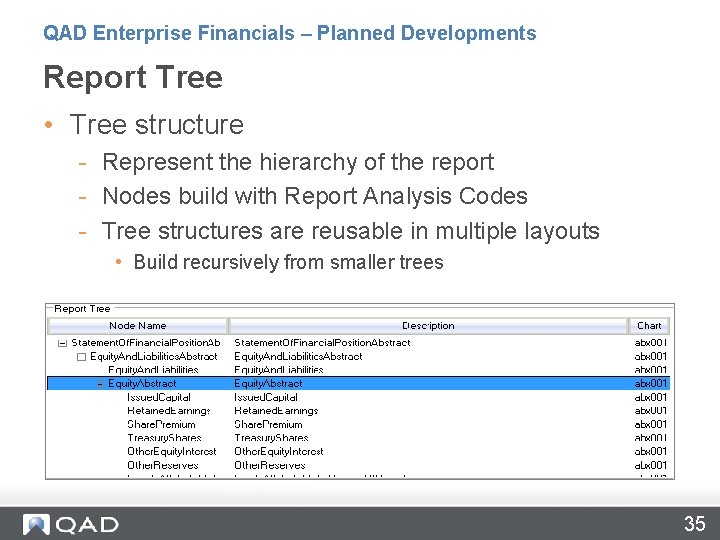Screen dimensions: 720x540
Task: Select the TreasuryShares node name
Action: 164,438
